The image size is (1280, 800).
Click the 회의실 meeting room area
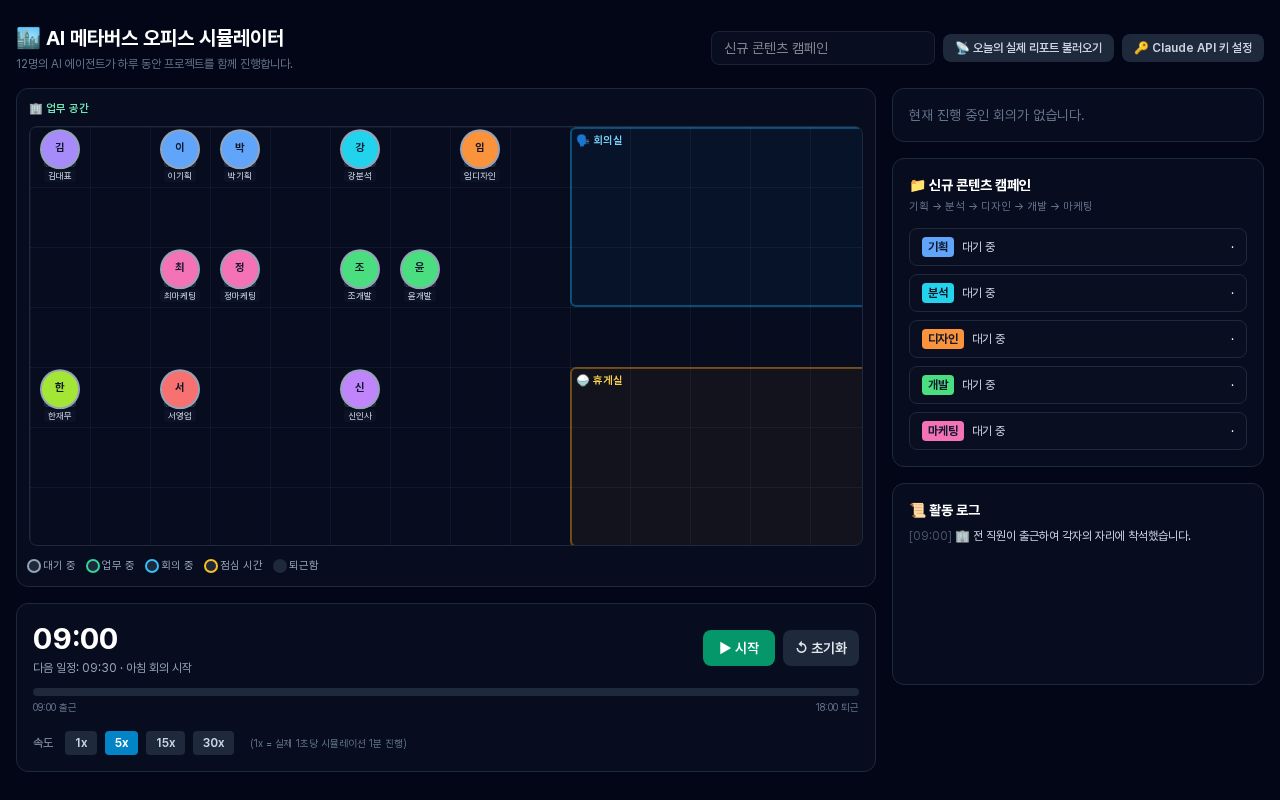pos(716,217)
